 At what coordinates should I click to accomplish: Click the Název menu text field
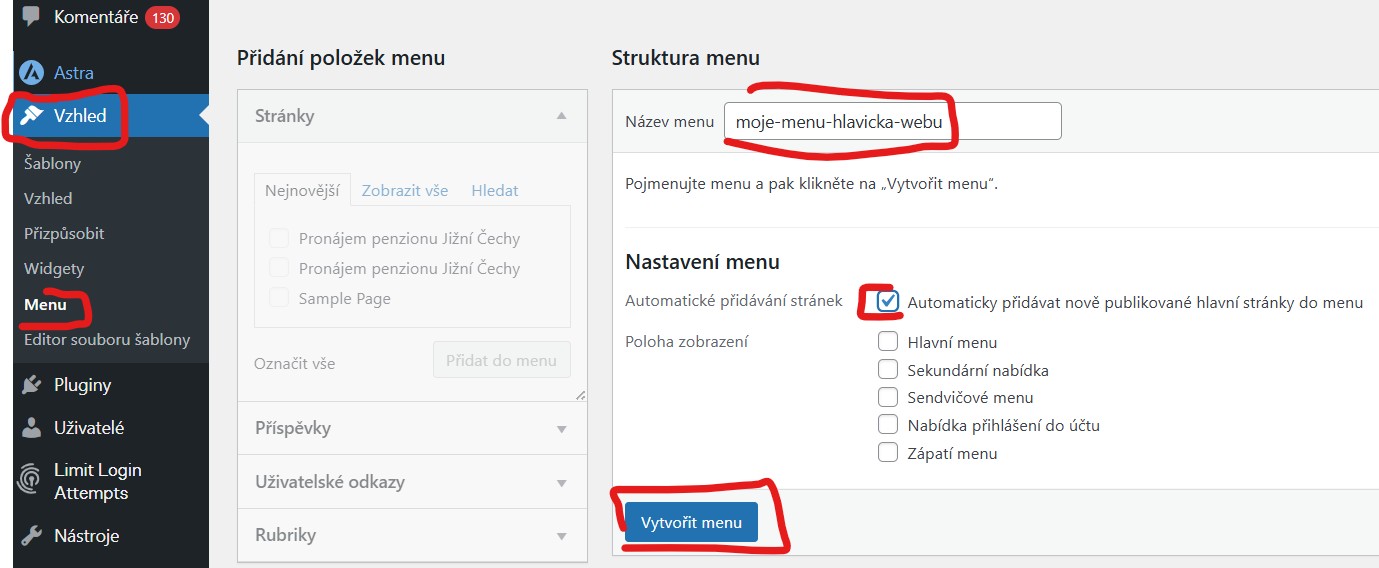892,122
